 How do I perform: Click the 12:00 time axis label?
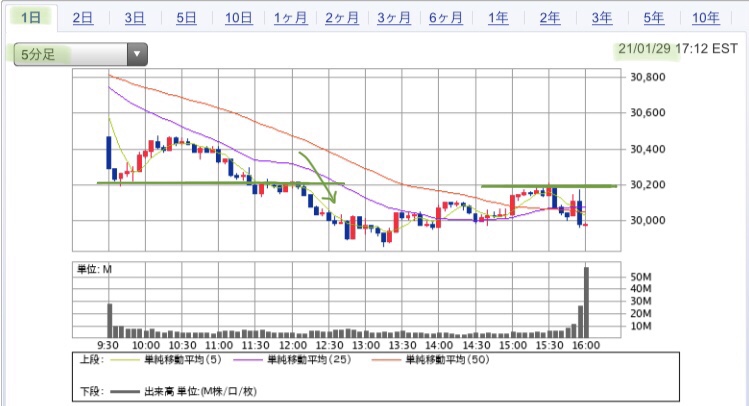click(293, 345)
